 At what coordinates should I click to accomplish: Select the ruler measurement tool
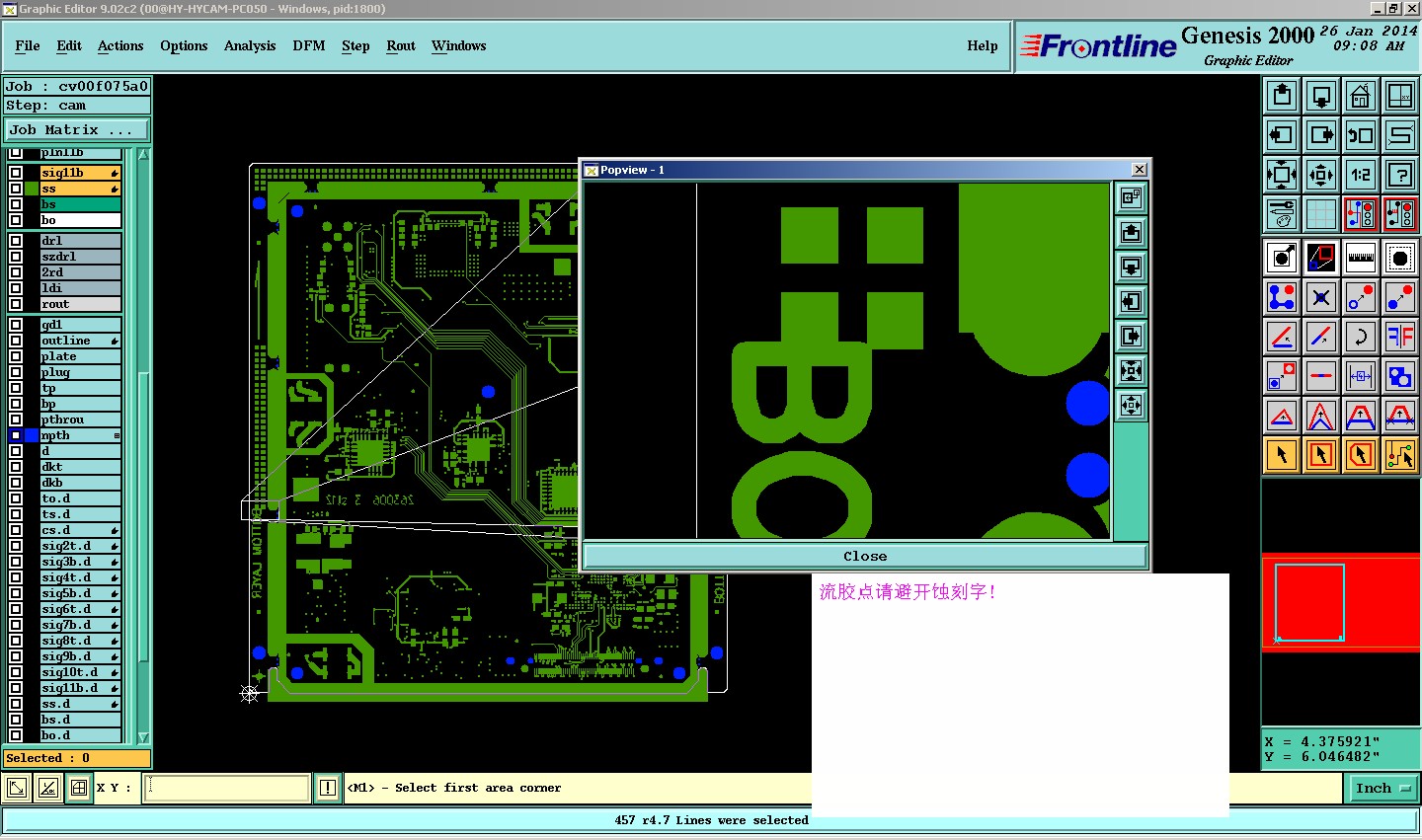tap(1361, 258)
